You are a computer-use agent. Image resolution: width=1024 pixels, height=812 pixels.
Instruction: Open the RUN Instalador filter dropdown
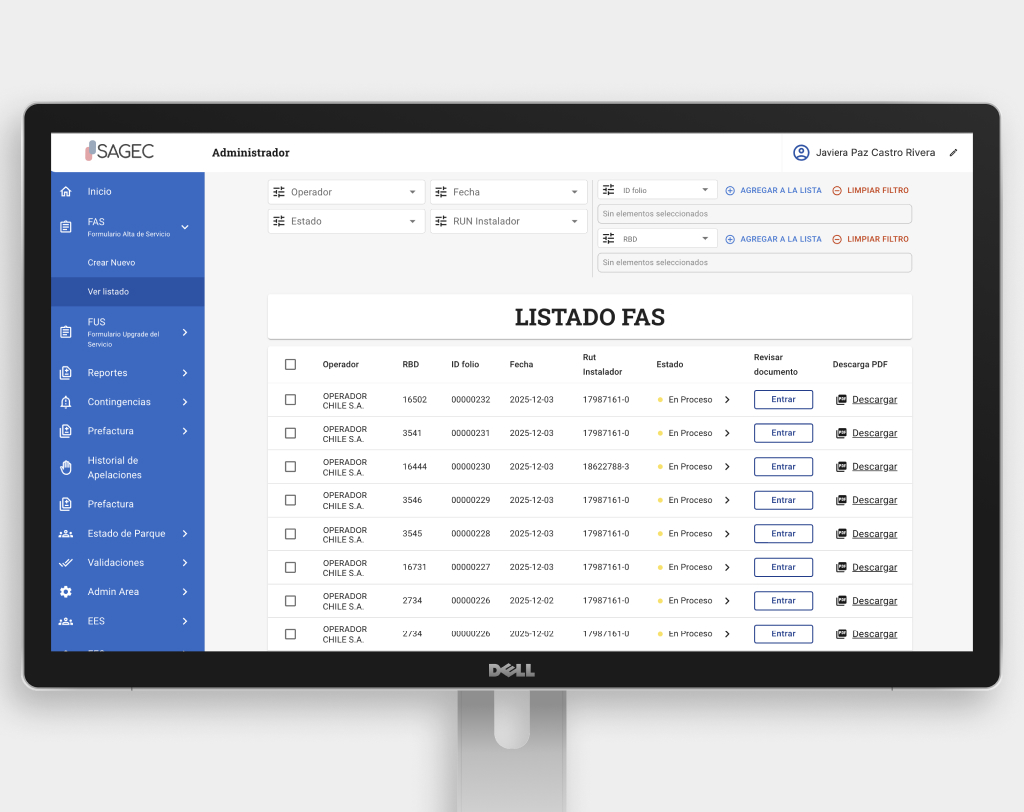click(508, 221)
